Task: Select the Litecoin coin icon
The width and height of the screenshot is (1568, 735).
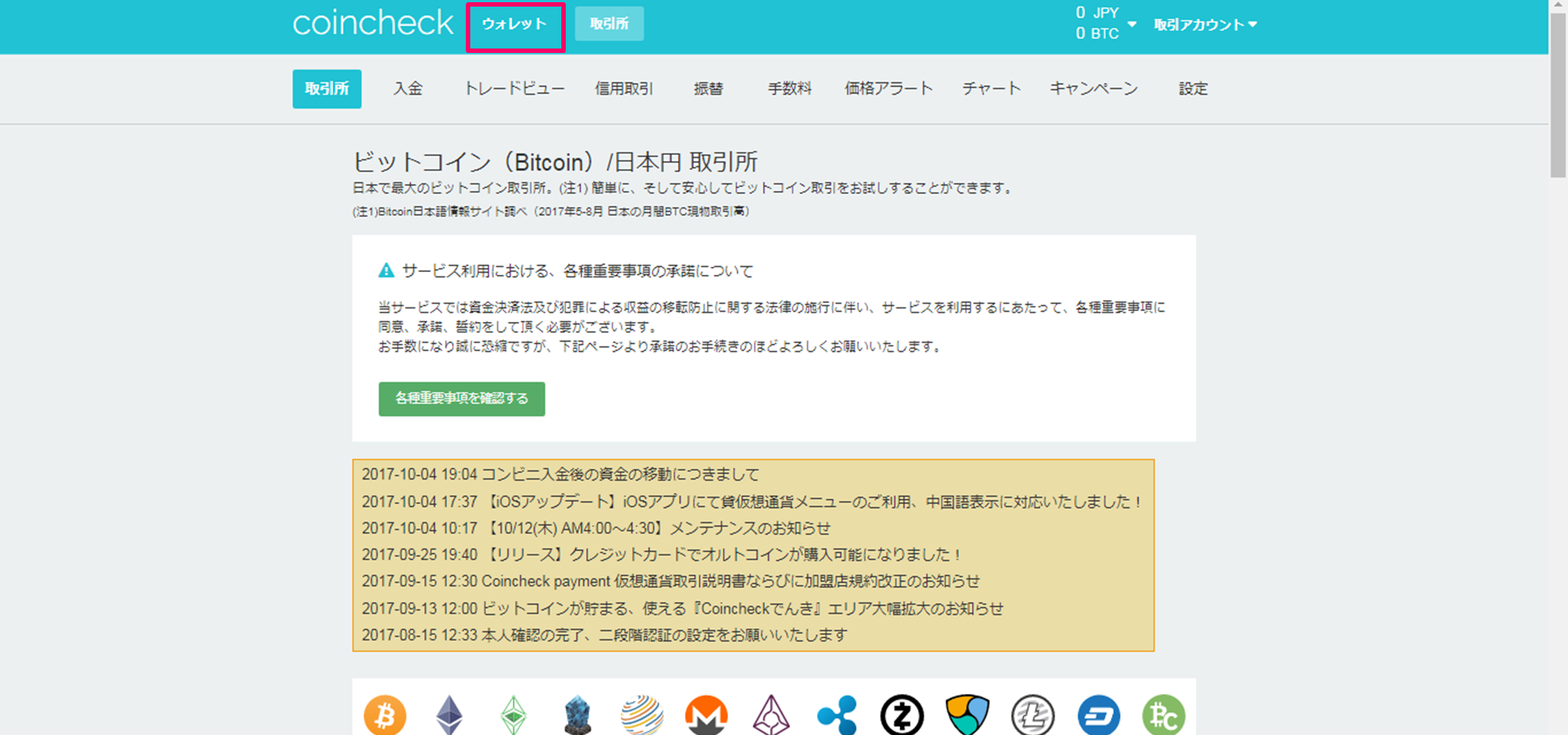Action: (1032, 715)
